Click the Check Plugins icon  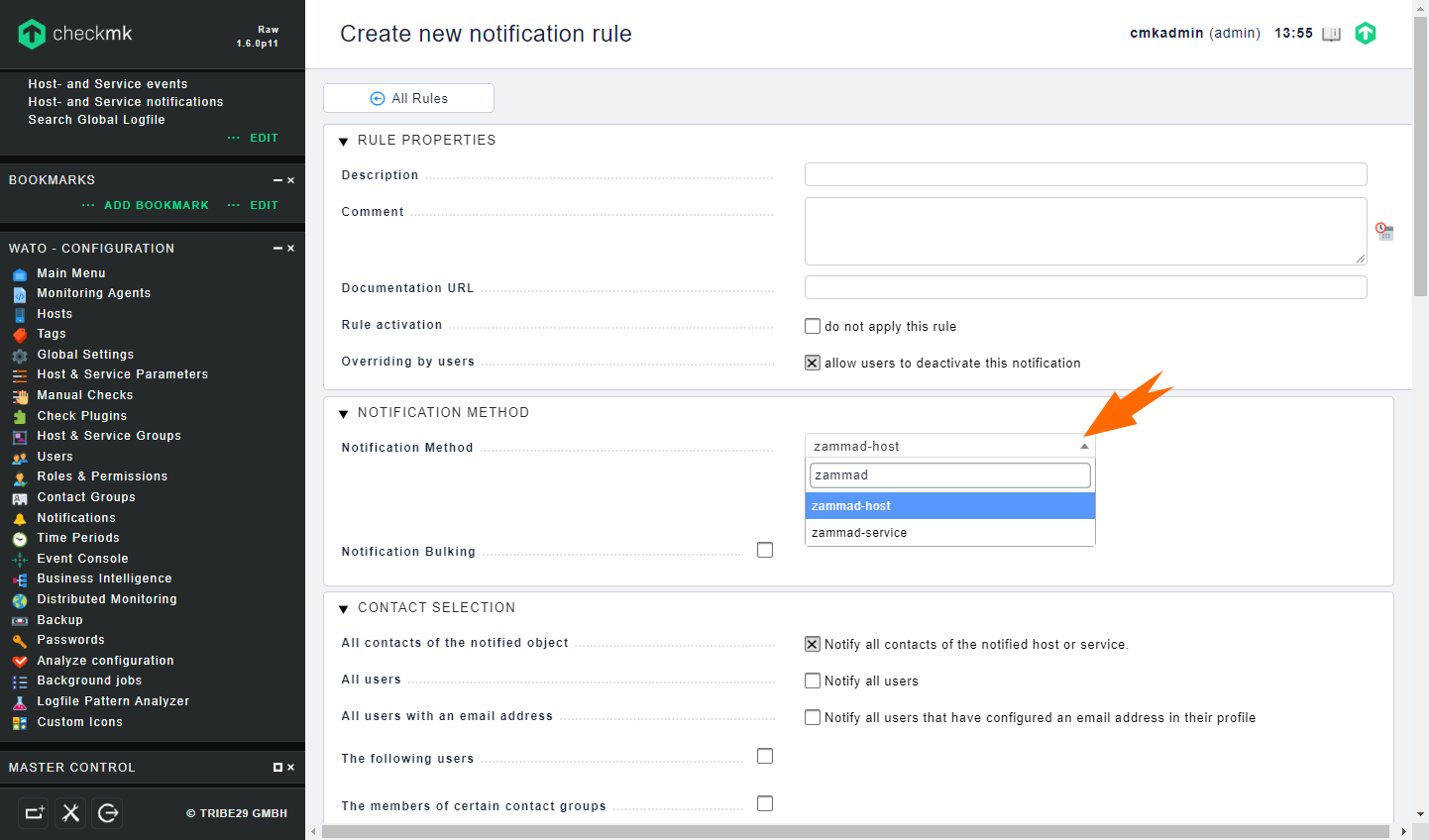click(x=20, y=417)
